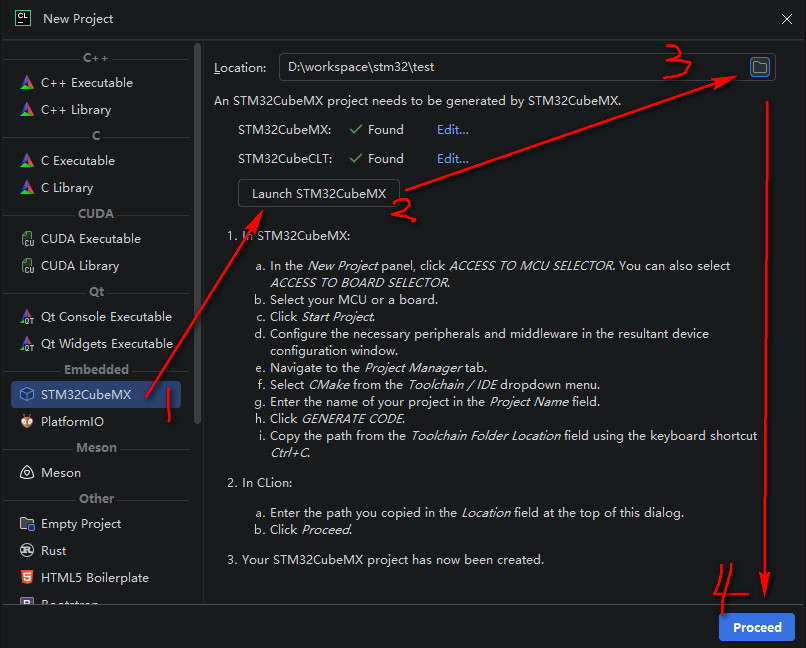The width and height of the screenshot is (806, 648).
Task: Click the HTML5 Boilerplate icon
Action: [27, 577]
